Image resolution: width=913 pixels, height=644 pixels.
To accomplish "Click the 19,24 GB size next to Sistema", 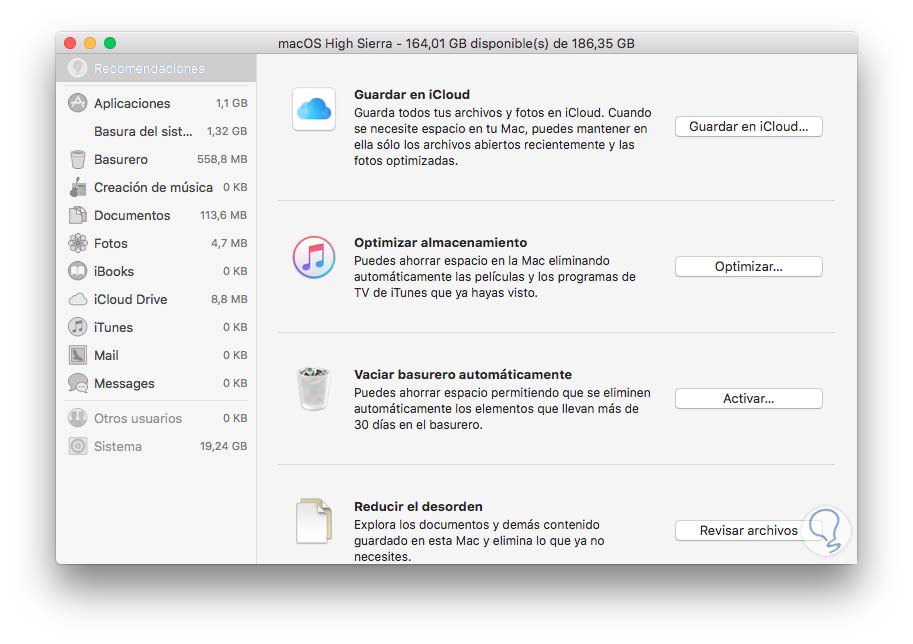I will [224, 446].
